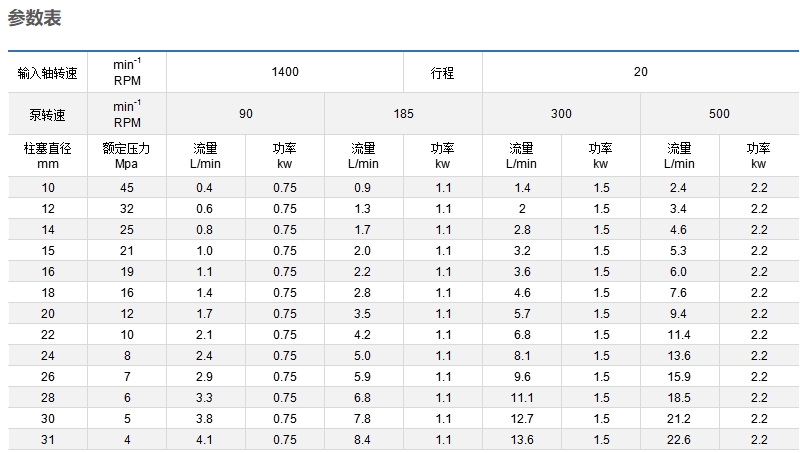Screen dimensions: 800x453
Task: Click flow value 11.4 cell
Action: click(x=680, y=335)
